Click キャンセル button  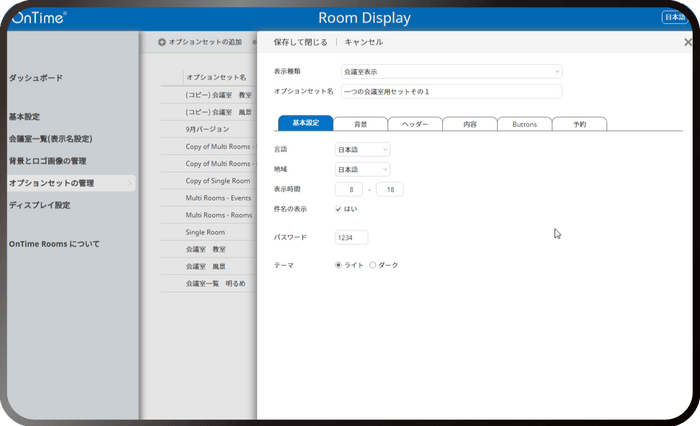click(364, 42)
